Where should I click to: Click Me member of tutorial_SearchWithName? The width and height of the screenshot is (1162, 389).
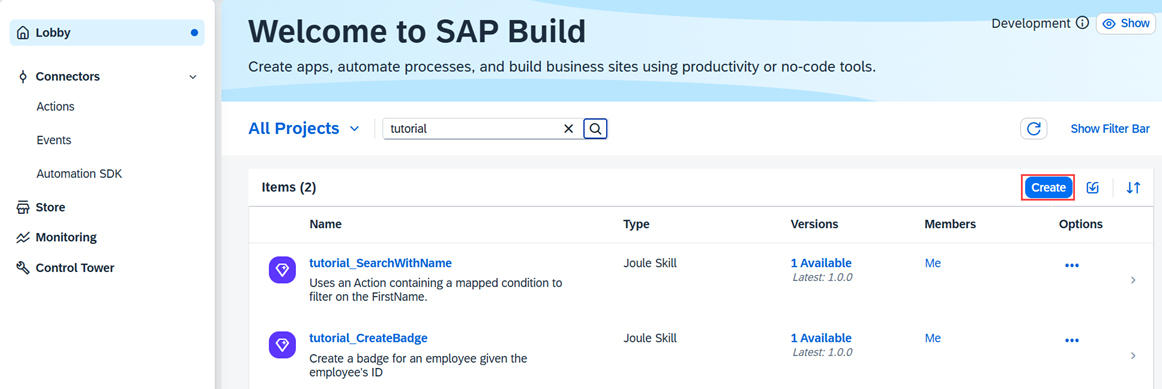click(x=932, y=263)
